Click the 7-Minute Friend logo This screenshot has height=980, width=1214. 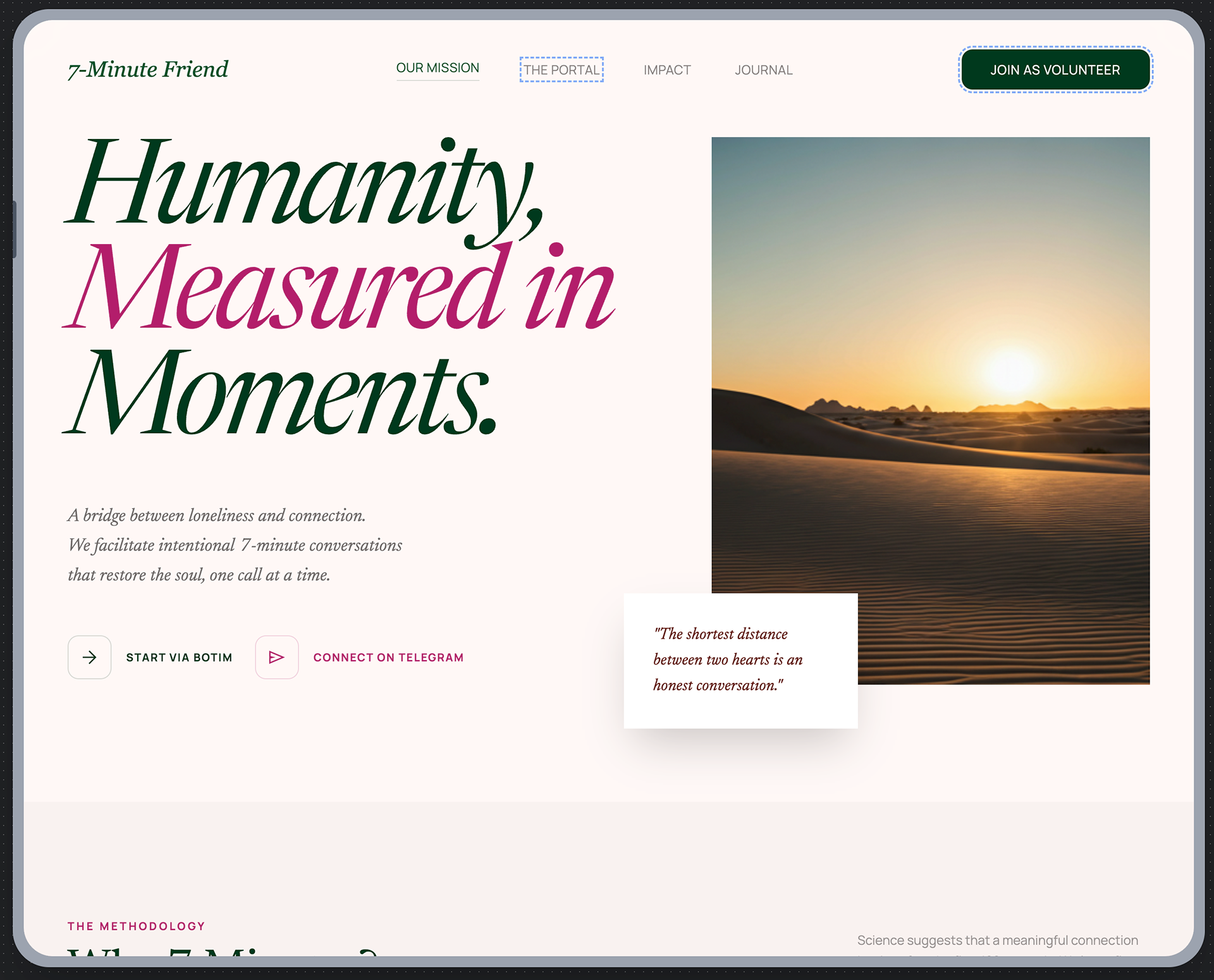click(148, 69)
